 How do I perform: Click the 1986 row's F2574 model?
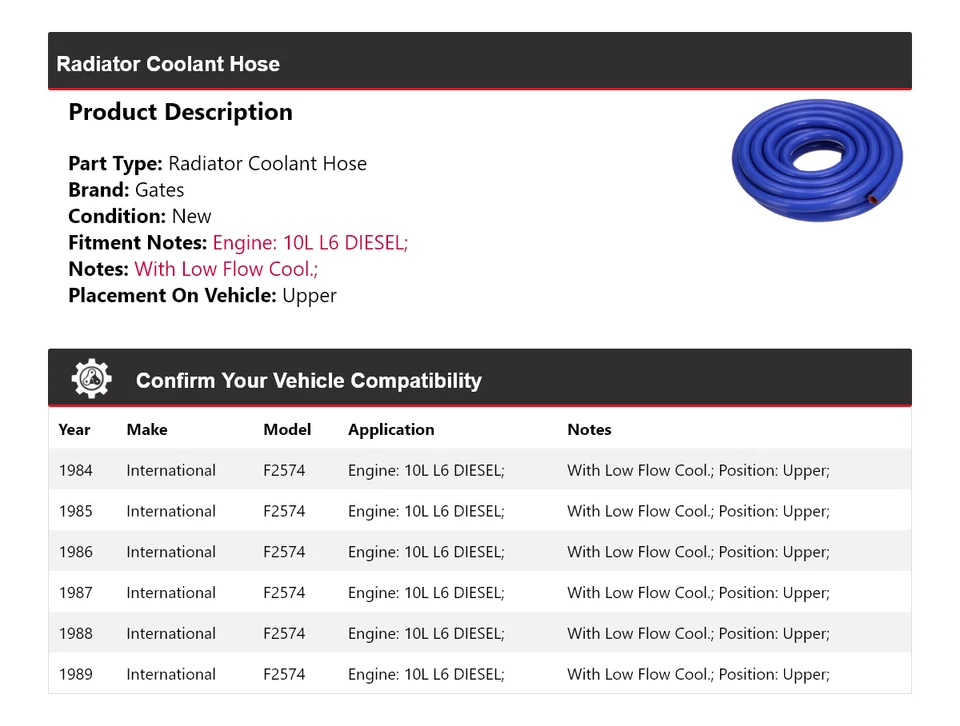click(x=284, y=552)
